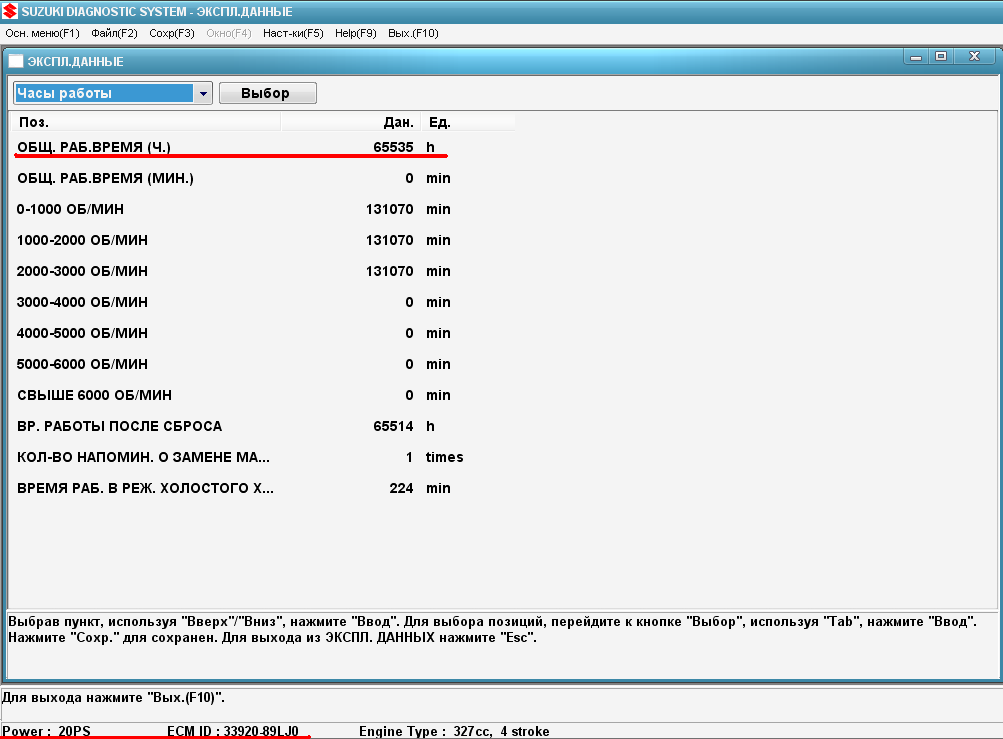Open the Help(F9) menu
Image resolution: width=1003 pixels, height=739 pixels.
[x=356, y=33]
